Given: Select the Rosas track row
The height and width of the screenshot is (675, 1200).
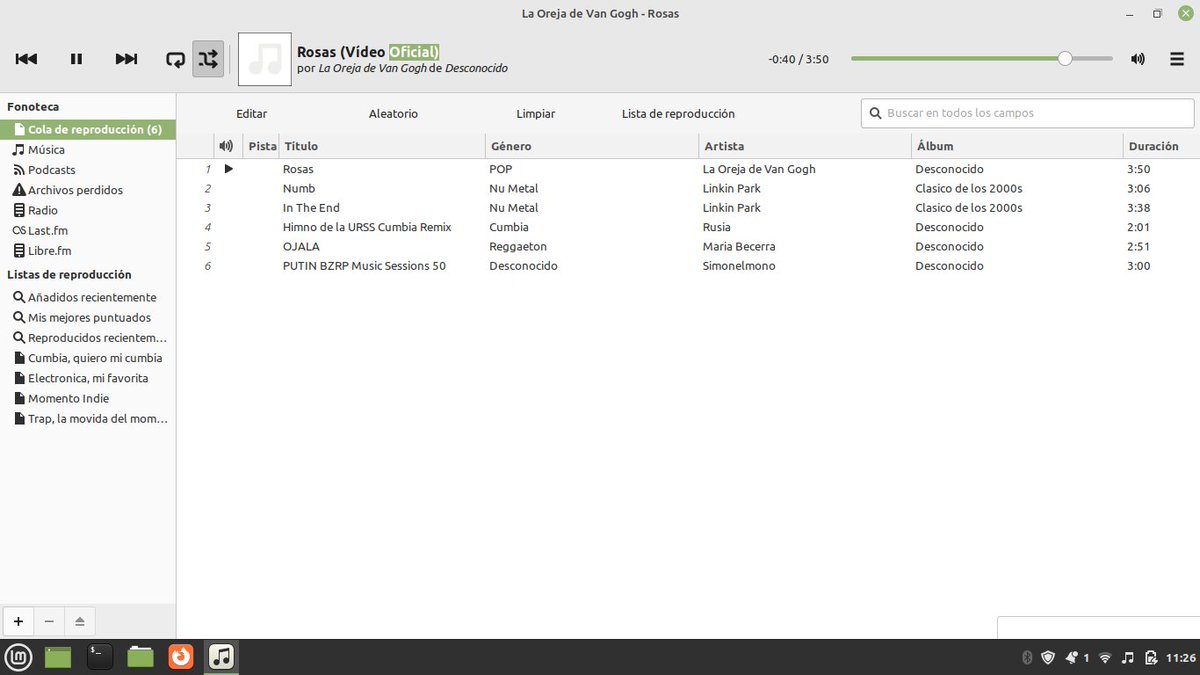Looking at the screenshot, I should tap(688, 169).
